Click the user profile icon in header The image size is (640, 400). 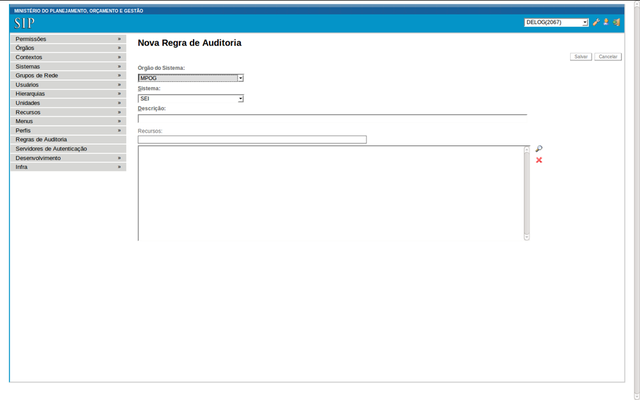(606, 22)
